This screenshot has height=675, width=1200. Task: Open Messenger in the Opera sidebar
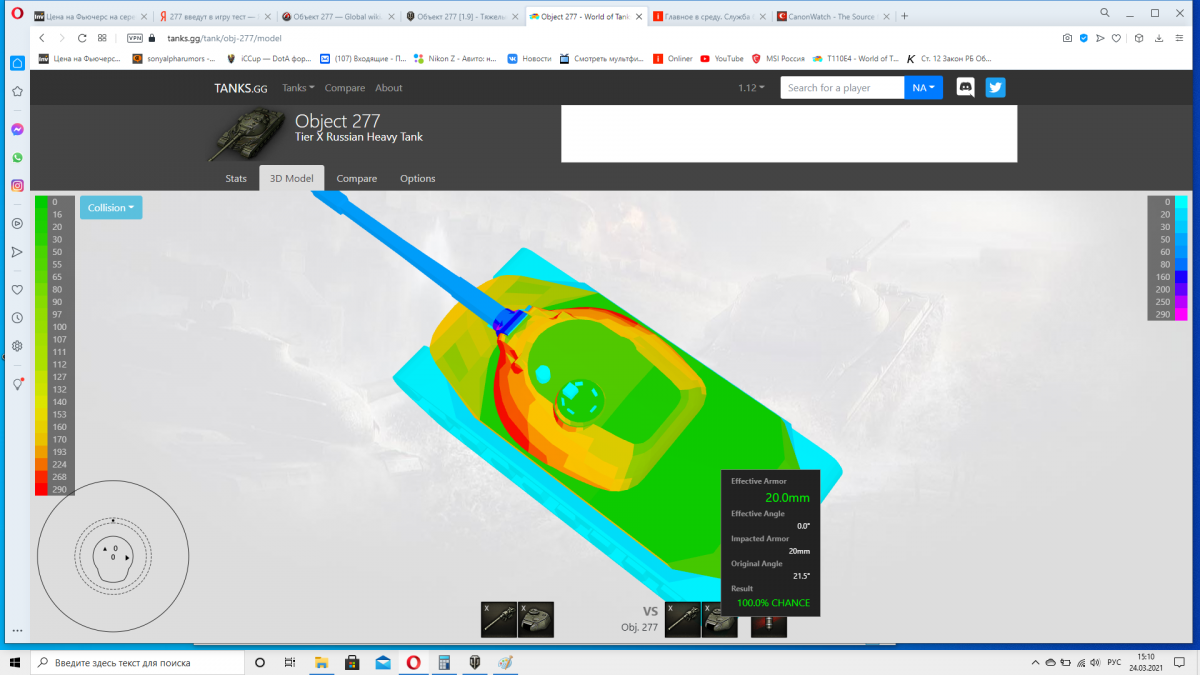(x=17, y=129)
